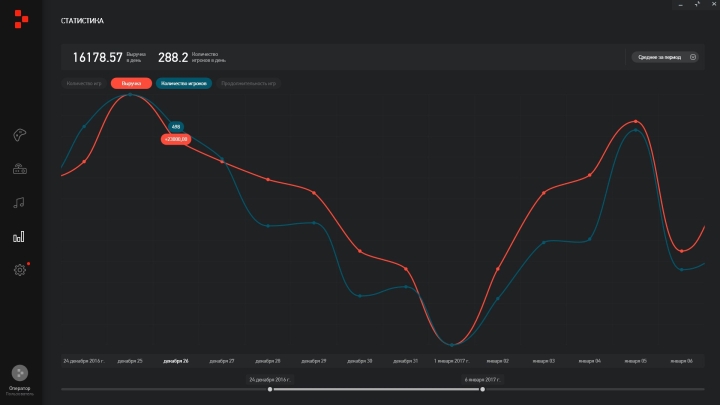Toggle the Количество игр series chip
The width and height of the screenshot is (720, 405).
pos(84,84)
